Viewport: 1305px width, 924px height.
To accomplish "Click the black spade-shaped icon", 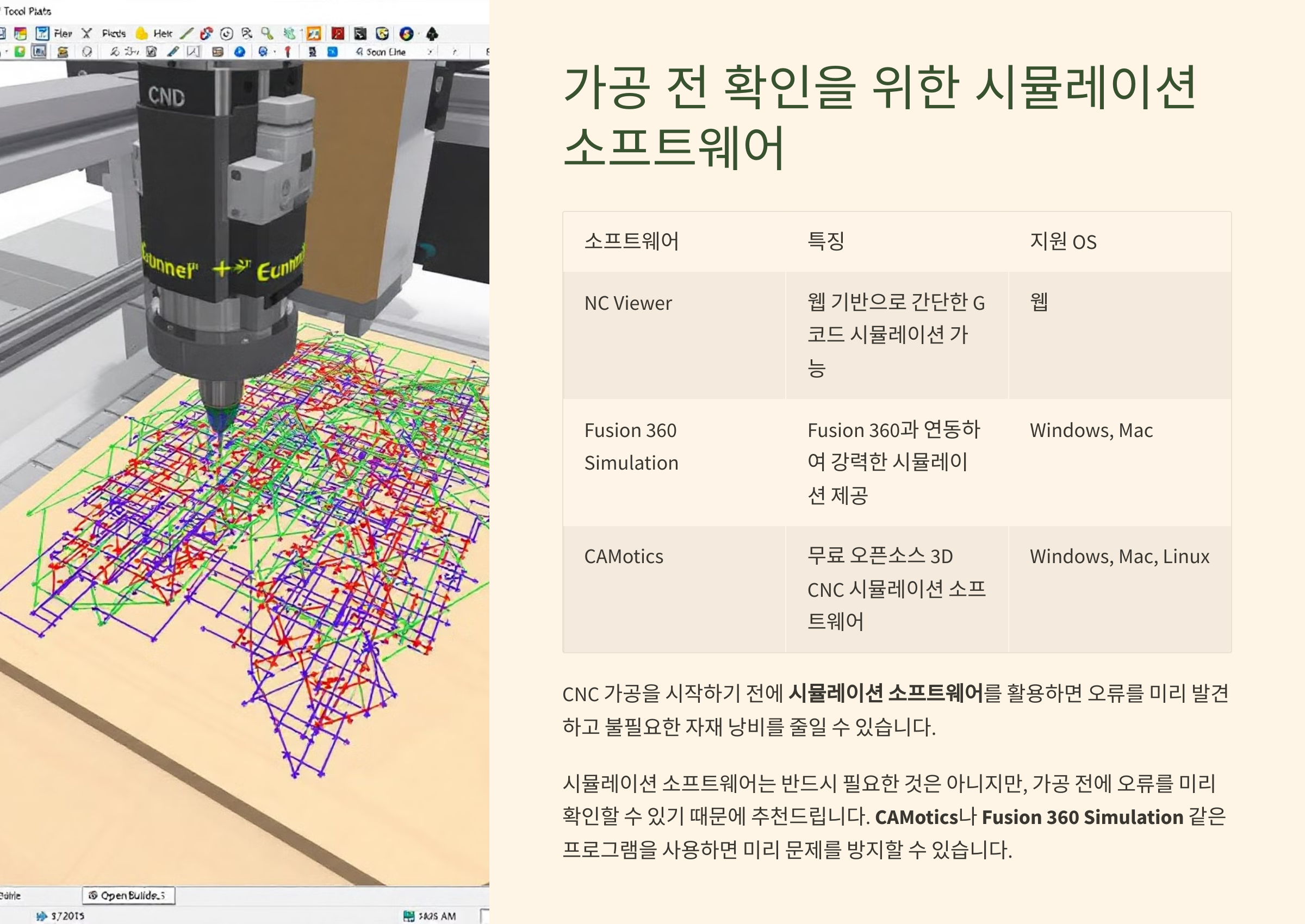I will point(432,34).
